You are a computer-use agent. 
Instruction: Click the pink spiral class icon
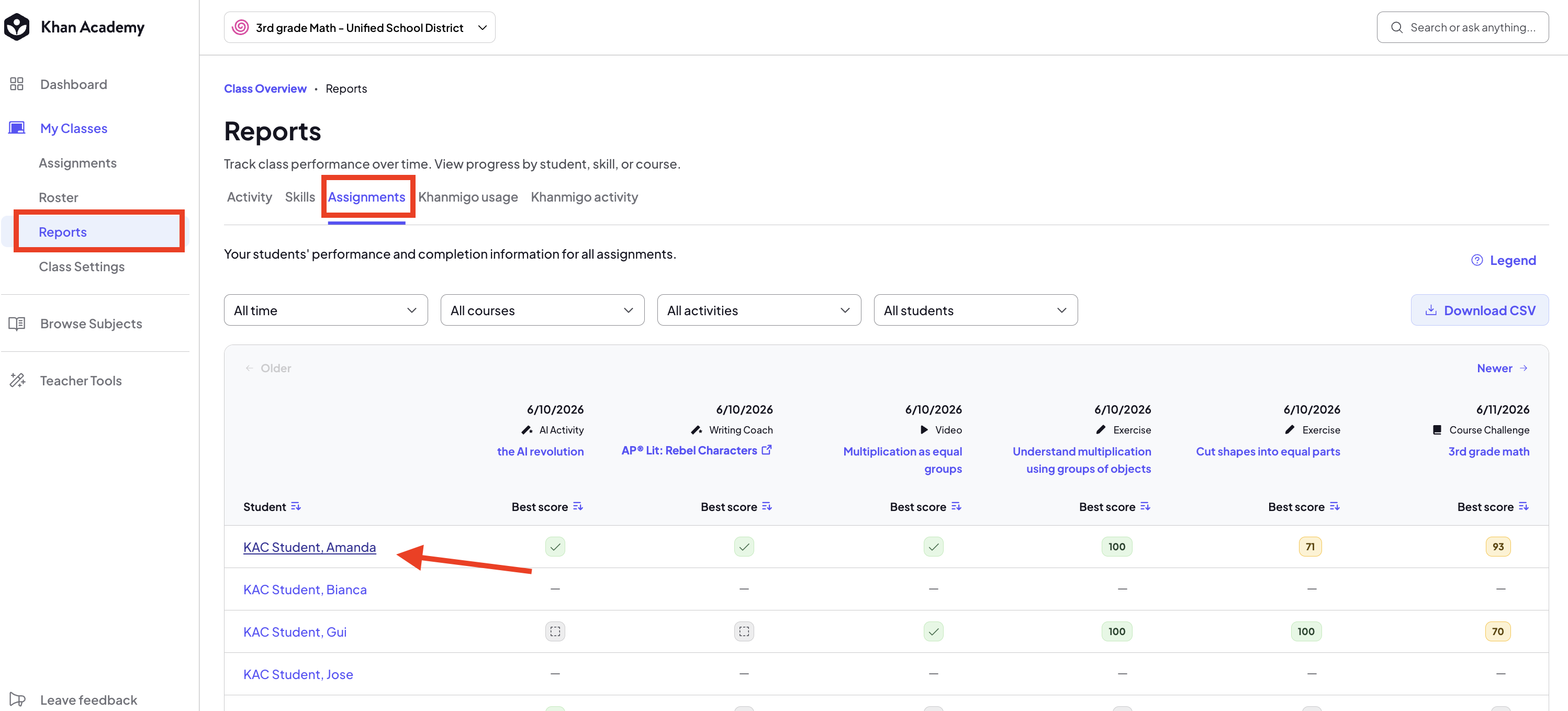point(240,27)
